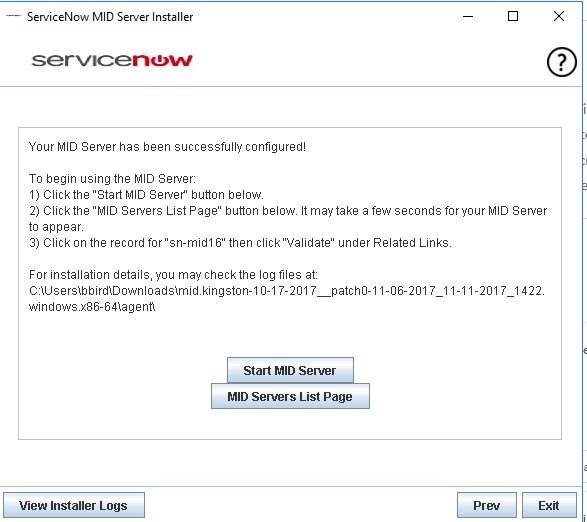Click the 'To begin using the MID Server' line
This screenshot has height=522, width=587.
click(x=112, y=179)
